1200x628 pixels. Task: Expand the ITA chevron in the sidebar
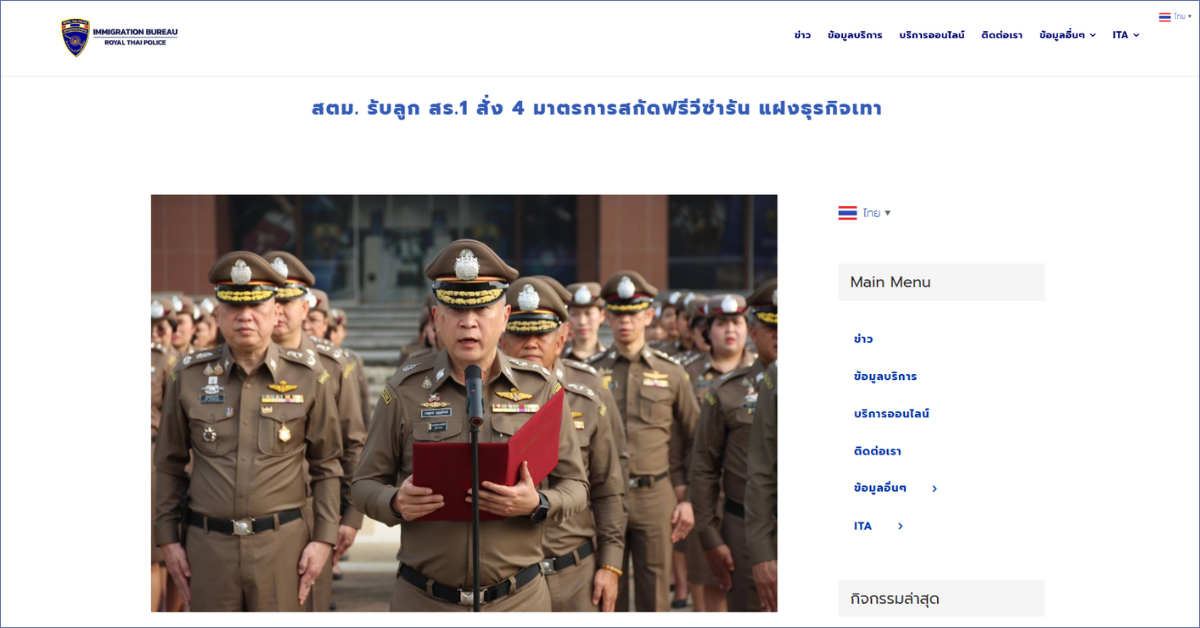pyautogui.click(x=900, y=526)
